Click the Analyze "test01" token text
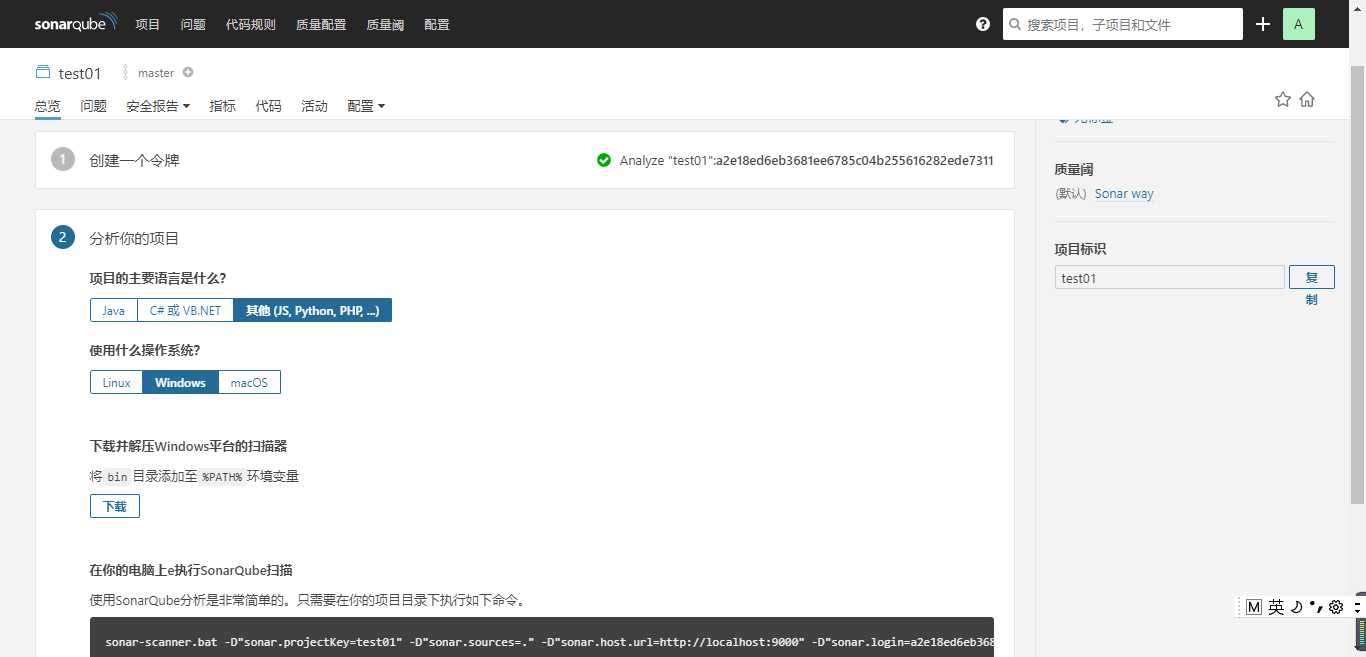The image size is (1366, 657). tap(806, 160)
